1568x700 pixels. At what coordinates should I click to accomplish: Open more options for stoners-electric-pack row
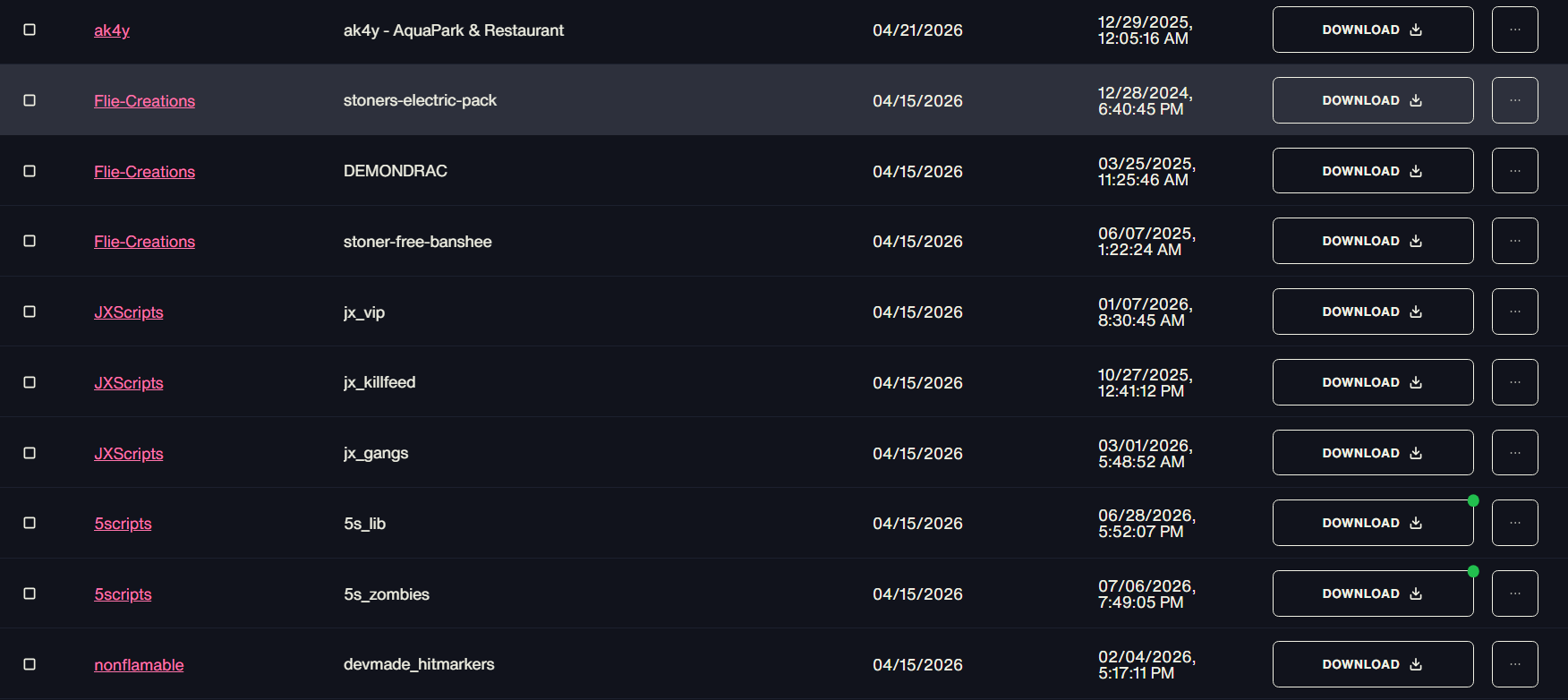(1514, 100)
